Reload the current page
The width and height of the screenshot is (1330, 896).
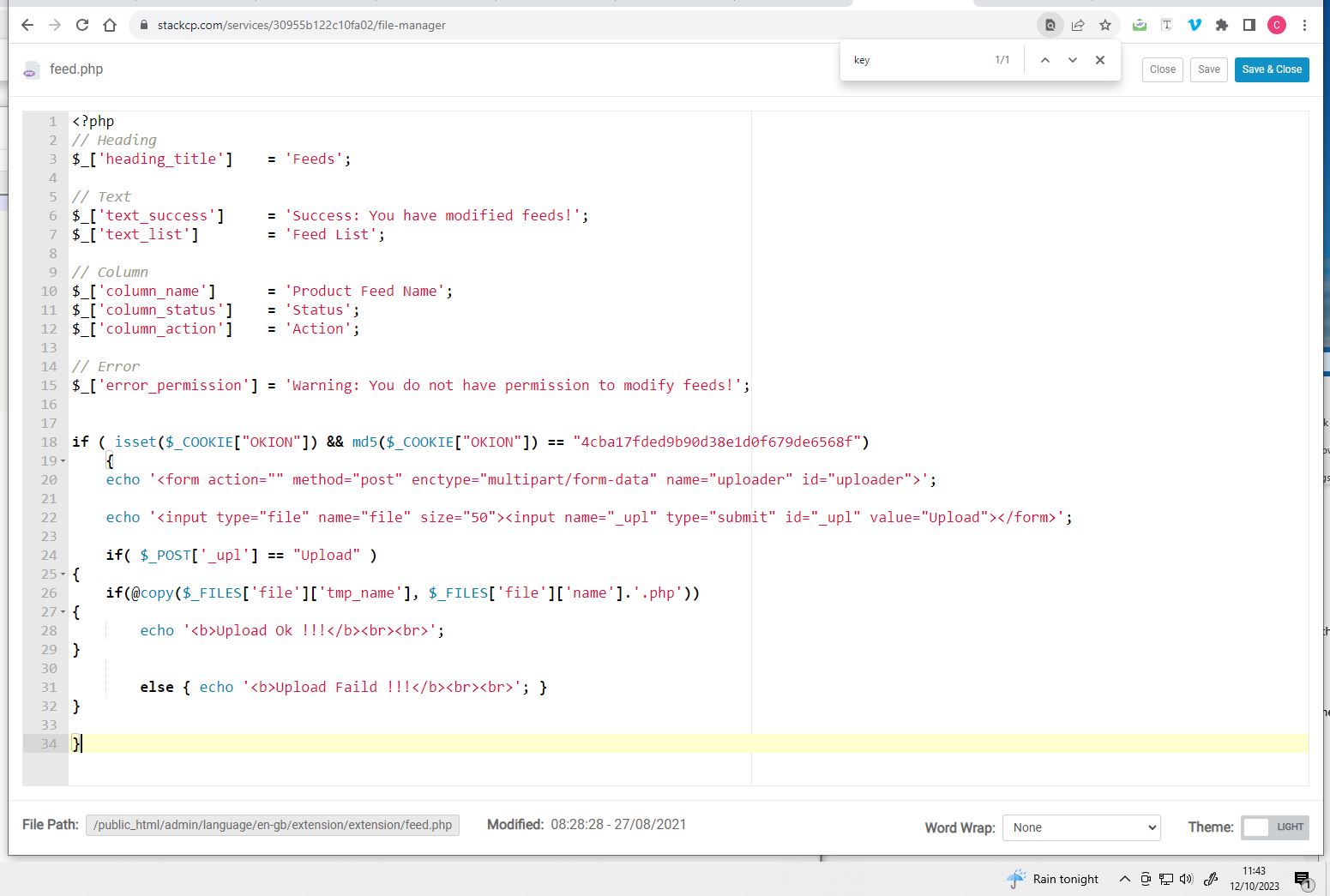pyautogui.click(x=82, y=25)
